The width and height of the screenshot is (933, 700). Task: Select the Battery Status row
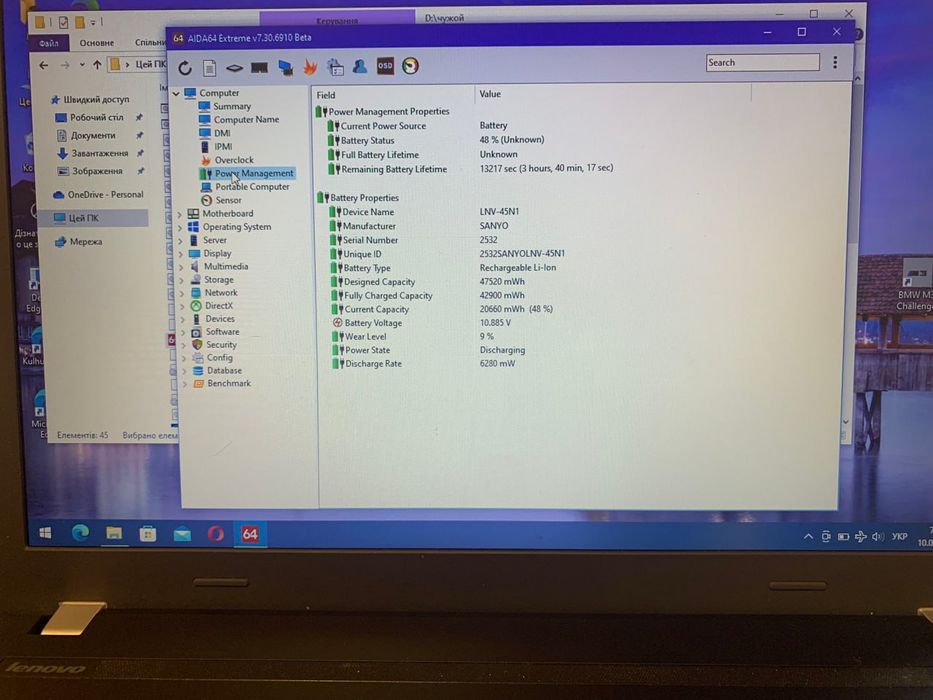(x=436, y=140)
